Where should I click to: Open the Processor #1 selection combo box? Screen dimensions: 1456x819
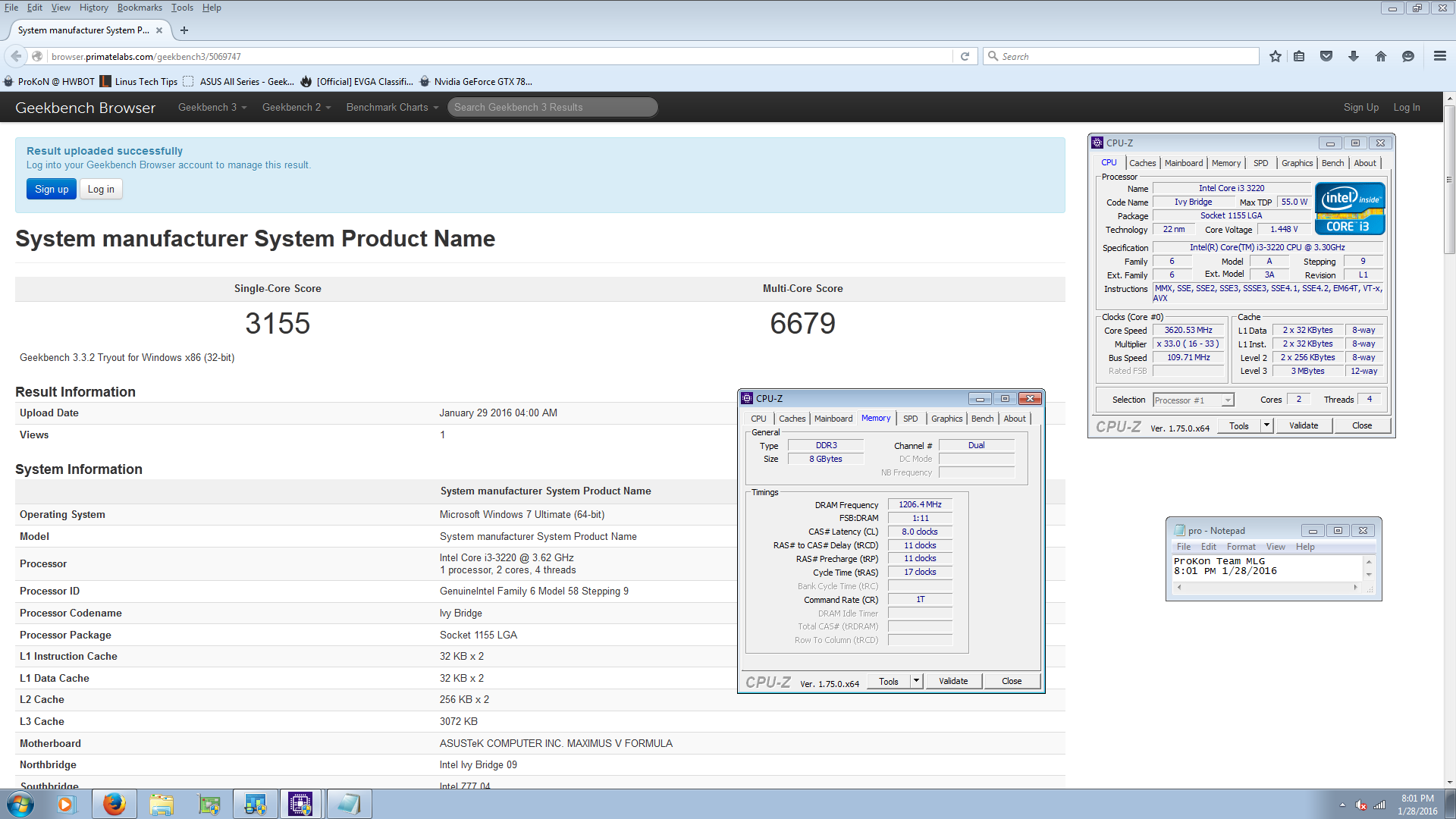coord(1194,400)
